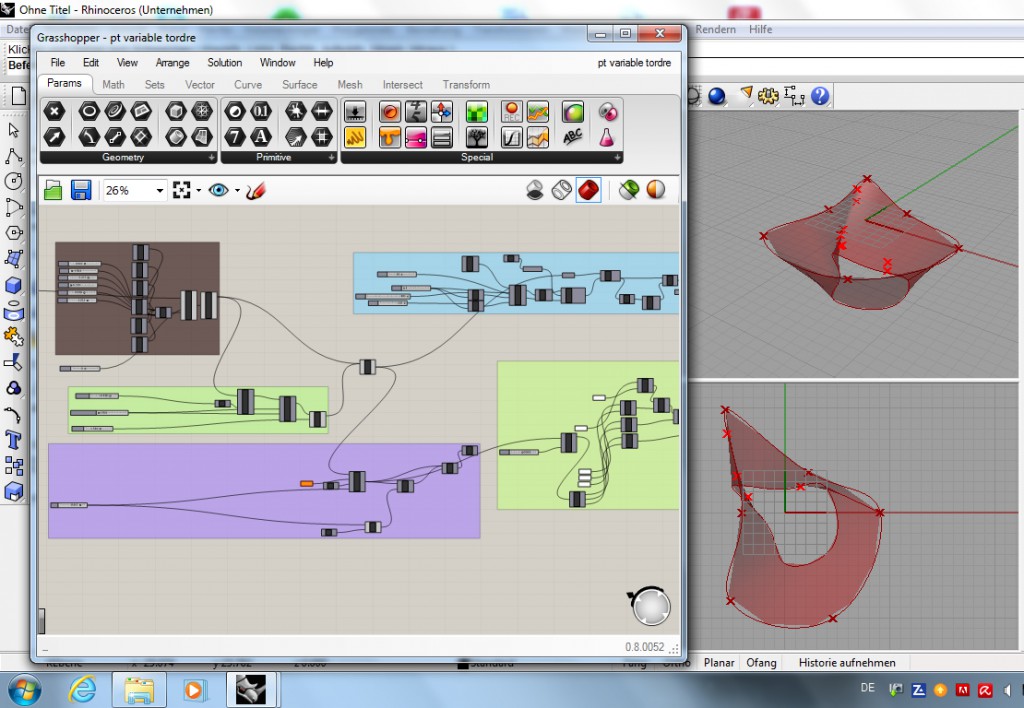Image resolution: width=1024 pixels, height=708 pixels.
Task: Click the Windows Start button
Action: 25,690
